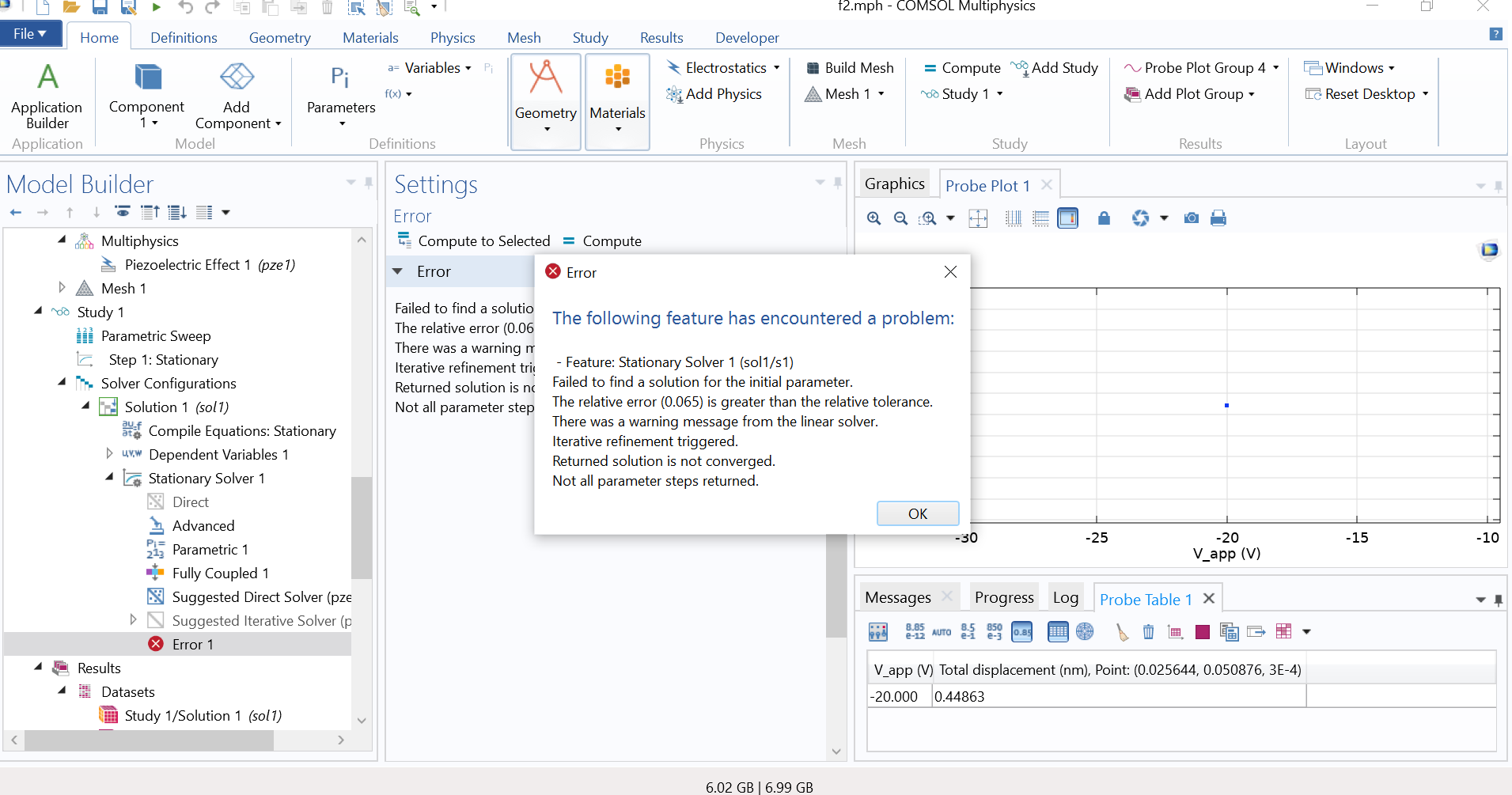This screenshot has height=795, width=1512.
Task: Open the Physics ribbon tab
Action: [452, 38]
